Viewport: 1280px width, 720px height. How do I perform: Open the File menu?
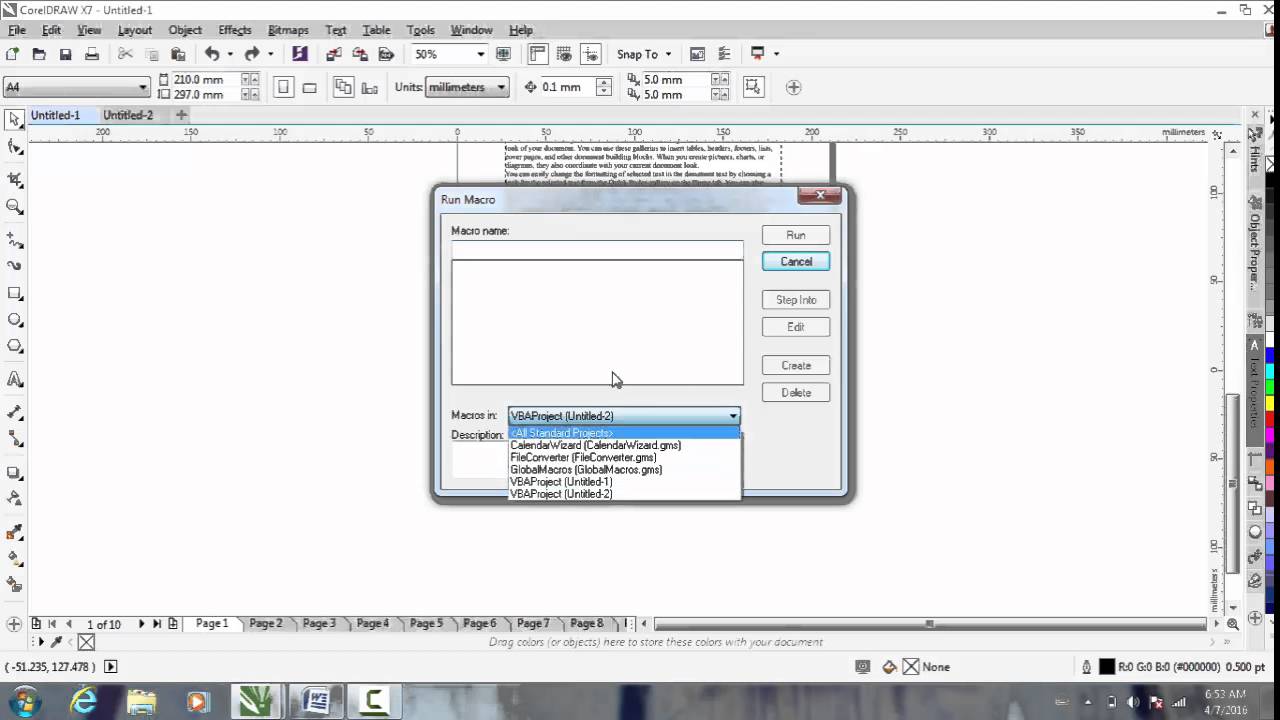[17, 30]
